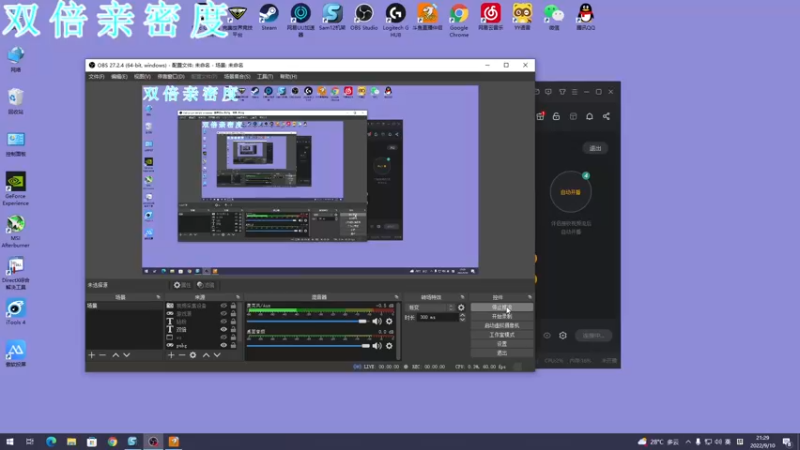This screenshot has height=450, width=800.
Task: Open 麦克风/Aux channel gear settings
Action: click(389, 321)
